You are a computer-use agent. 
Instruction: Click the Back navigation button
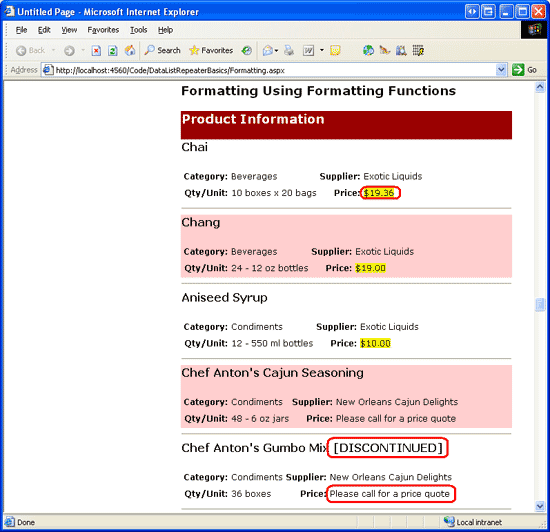31,50
